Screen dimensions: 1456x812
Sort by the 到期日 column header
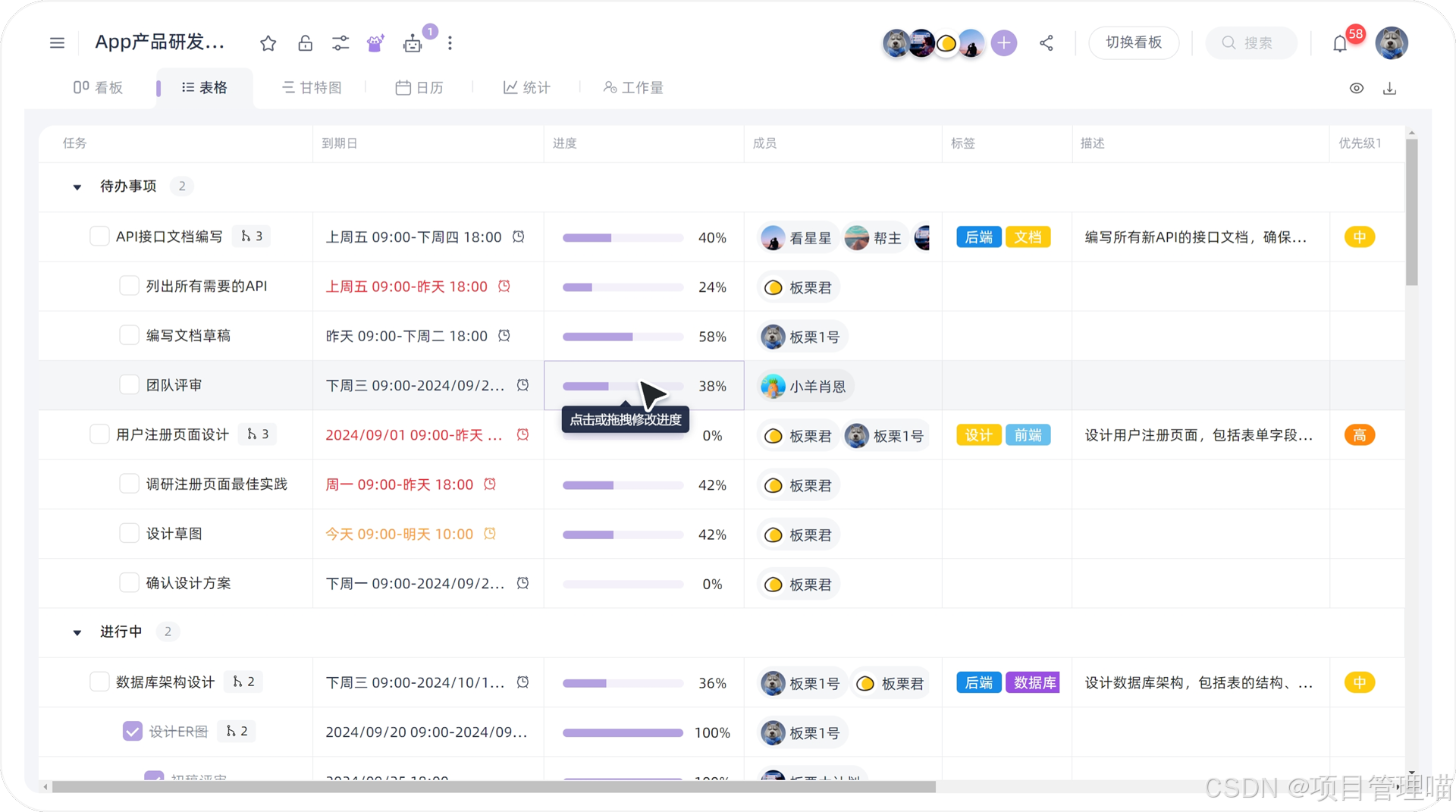[x=340, y=143]
